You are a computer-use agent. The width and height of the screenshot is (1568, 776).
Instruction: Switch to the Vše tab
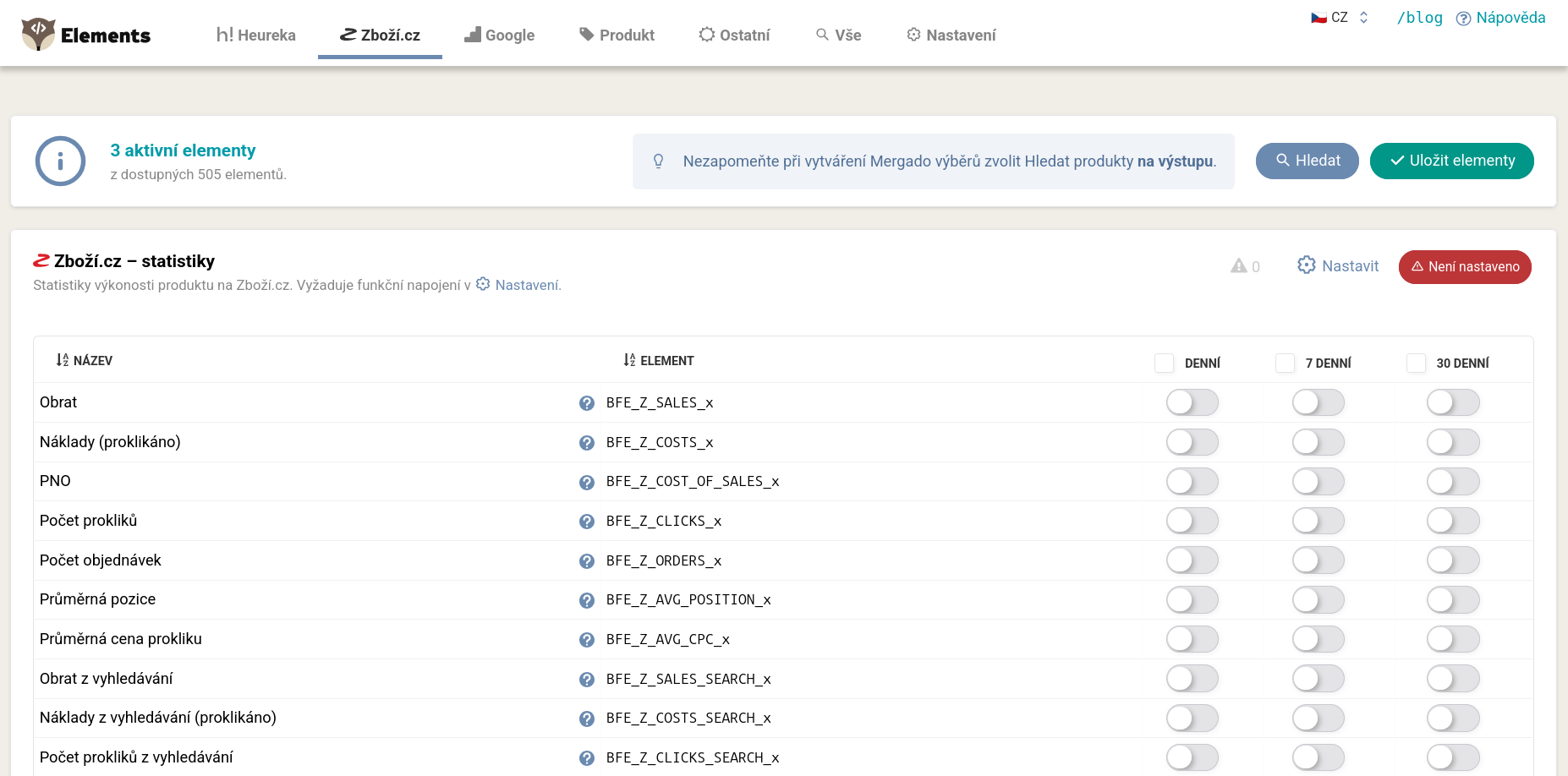pos(838,35)
